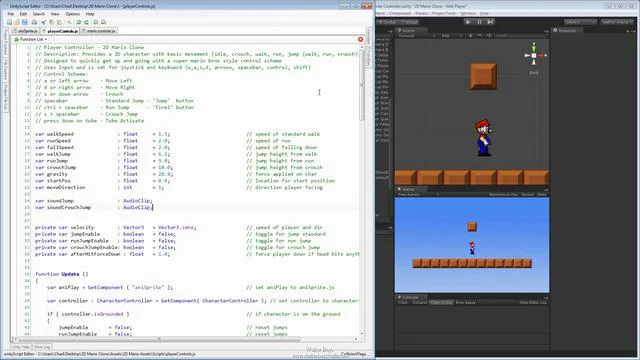Toggle Collapse in Console panel

tap(420, 302)
